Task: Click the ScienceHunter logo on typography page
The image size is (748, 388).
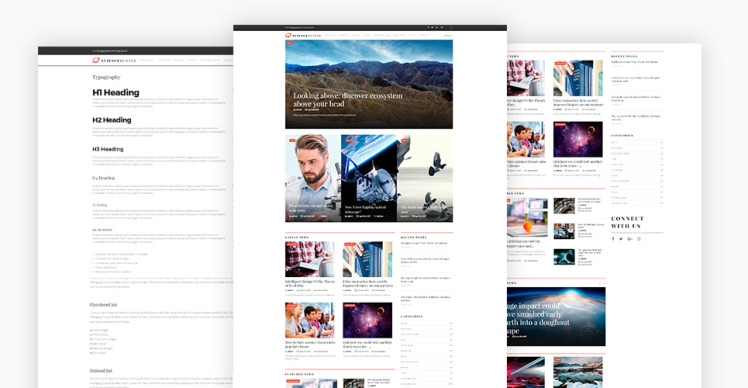Action: (x=114, y=61)
